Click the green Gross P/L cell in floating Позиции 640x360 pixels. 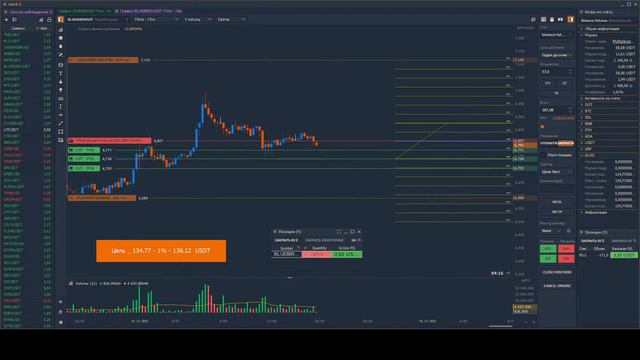coord(347,254)
